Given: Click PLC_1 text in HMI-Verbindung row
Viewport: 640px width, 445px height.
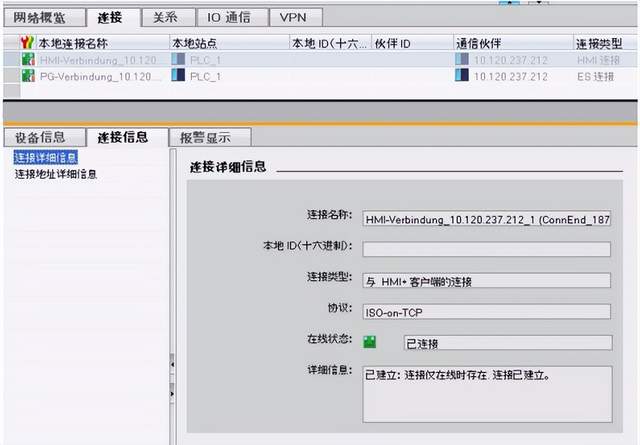Looking at the screenshot, I should (x=205, y=60).
